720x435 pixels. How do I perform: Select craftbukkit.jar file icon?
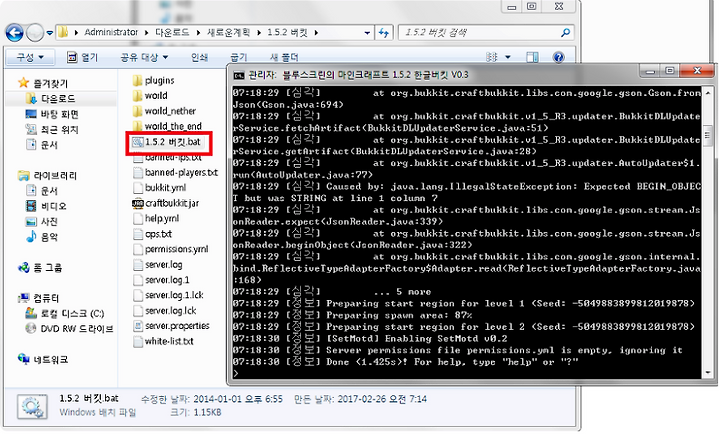tap(138, 203)
